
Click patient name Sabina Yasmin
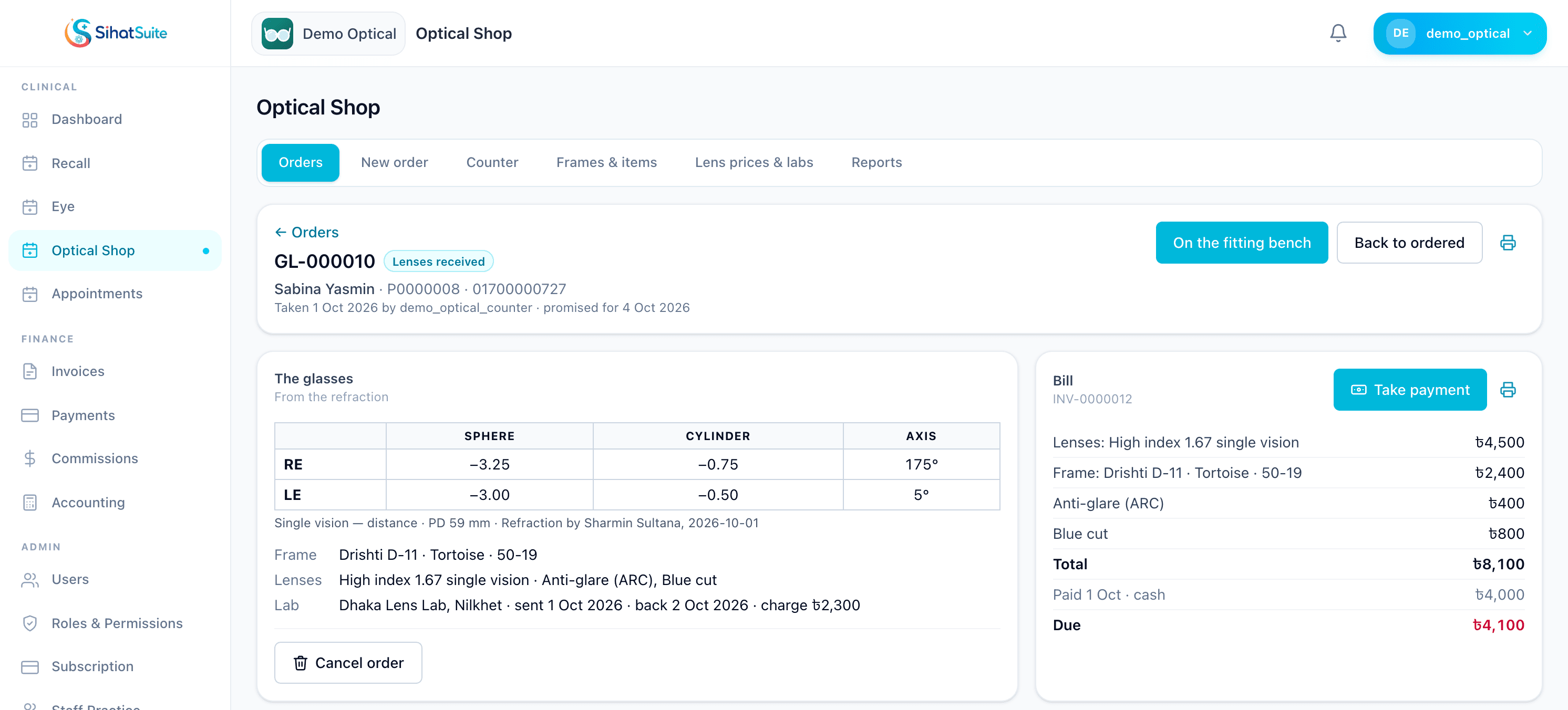tap(324, 288)
